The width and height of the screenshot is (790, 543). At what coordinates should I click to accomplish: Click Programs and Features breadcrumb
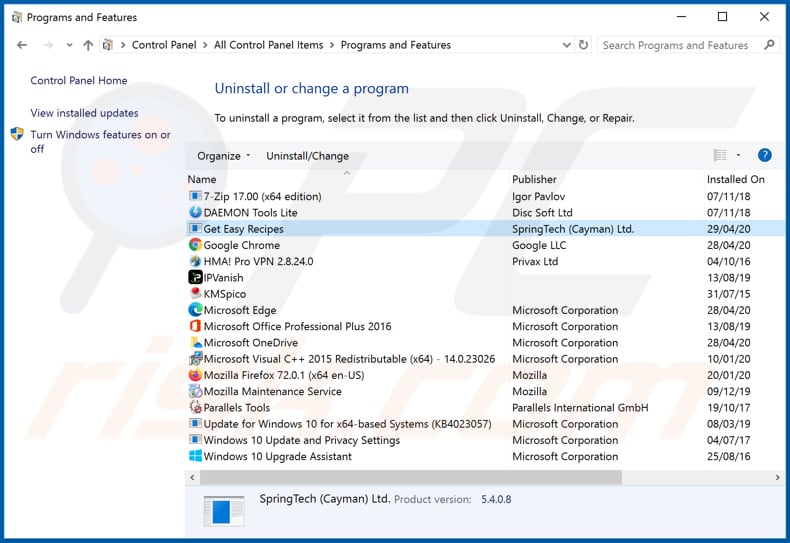(396, 45)
